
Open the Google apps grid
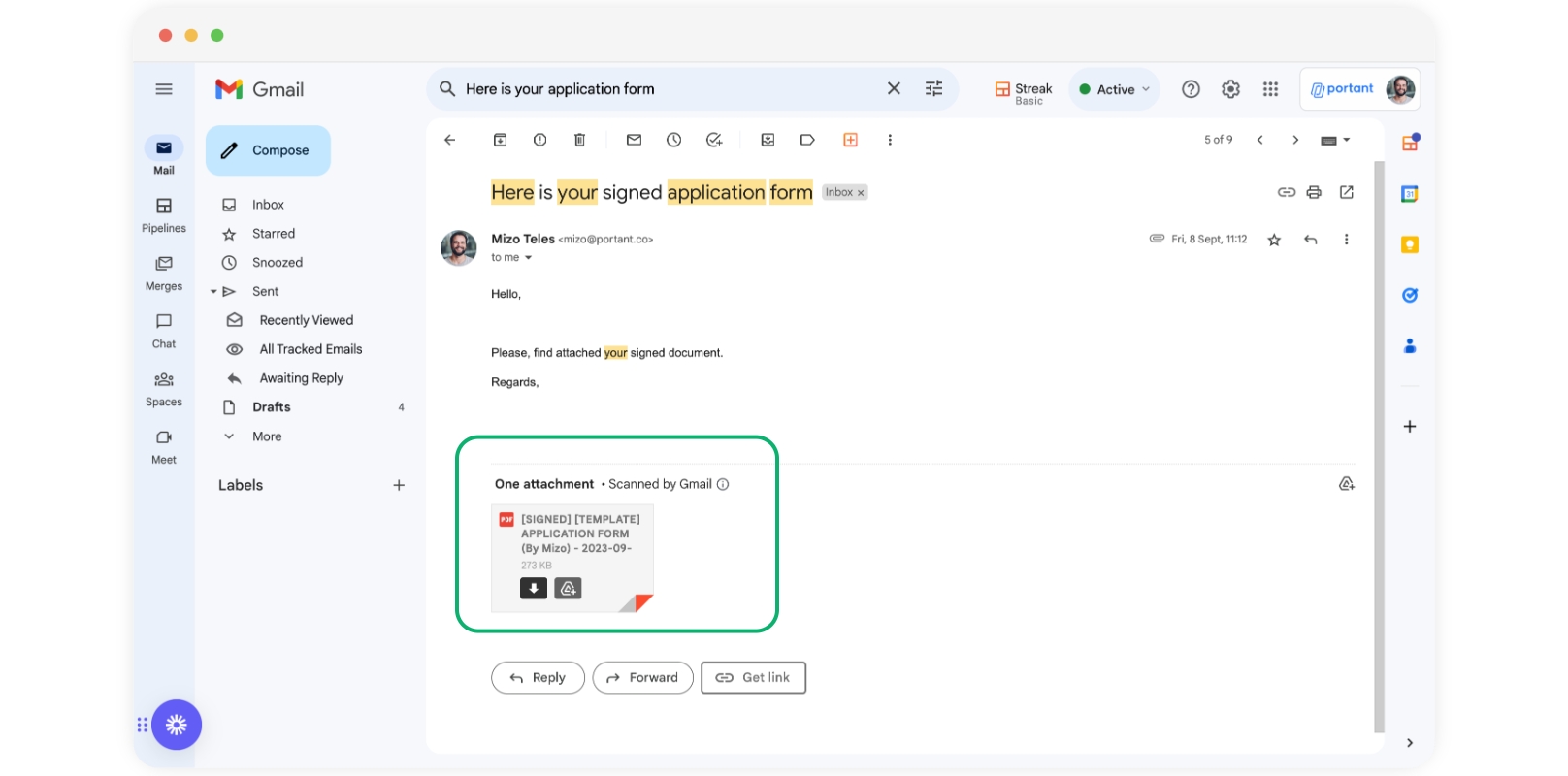click(x=1270, y=89)
